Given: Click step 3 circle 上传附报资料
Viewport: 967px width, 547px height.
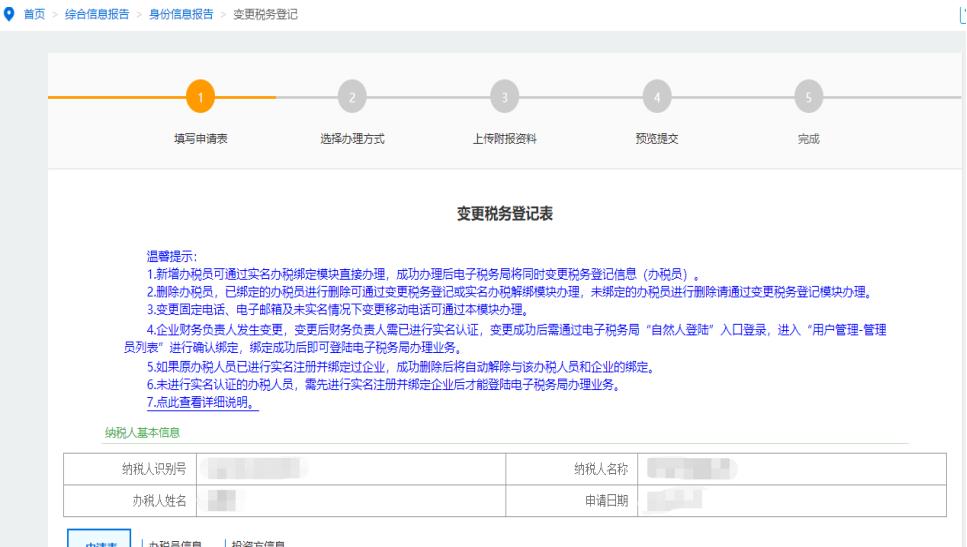Looking at the screenshot, I should 504,98.
